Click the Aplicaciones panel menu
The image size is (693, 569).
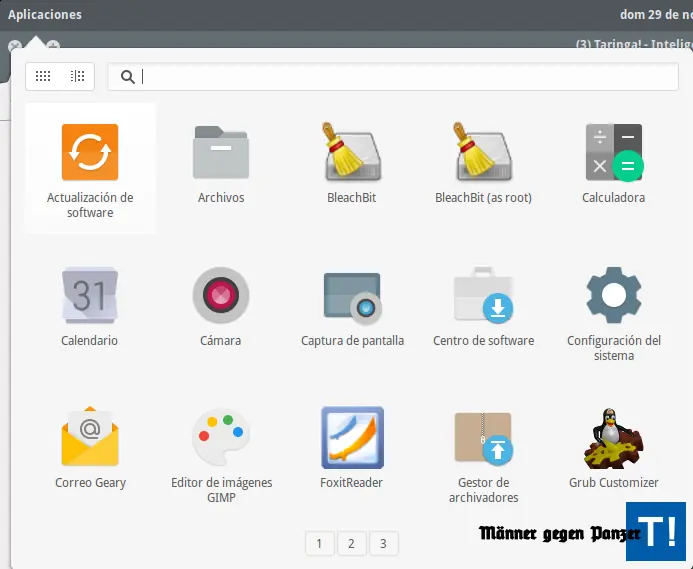(x=45, y=15)
